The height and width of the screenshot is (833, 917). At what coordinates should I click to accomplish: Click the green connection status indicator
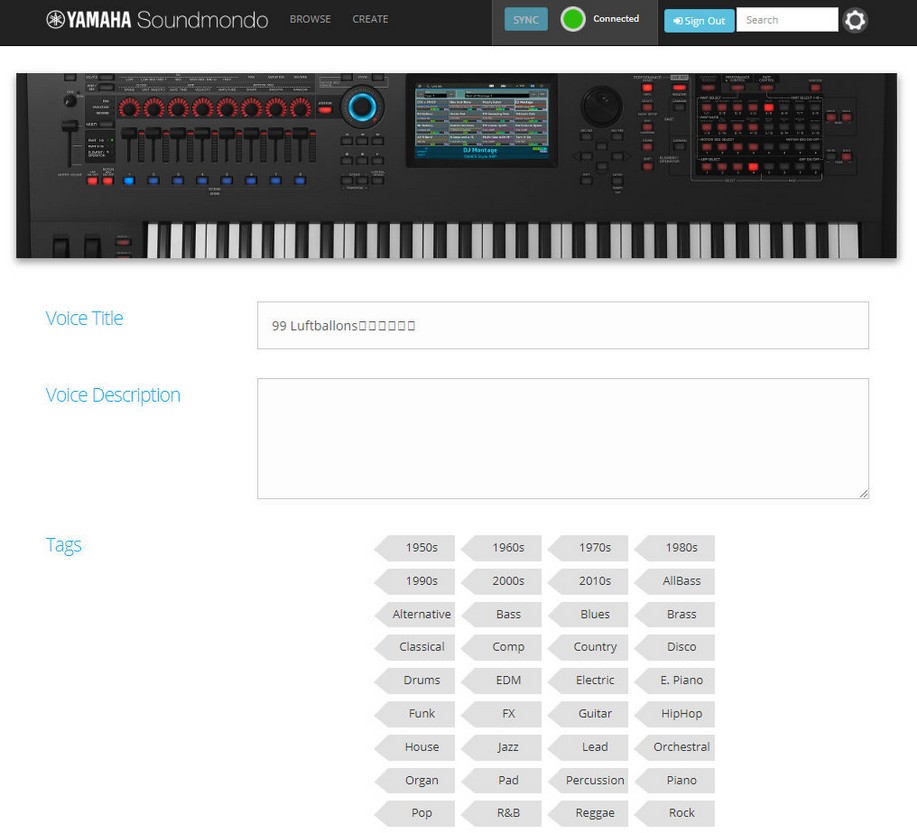tap(573, 19)
